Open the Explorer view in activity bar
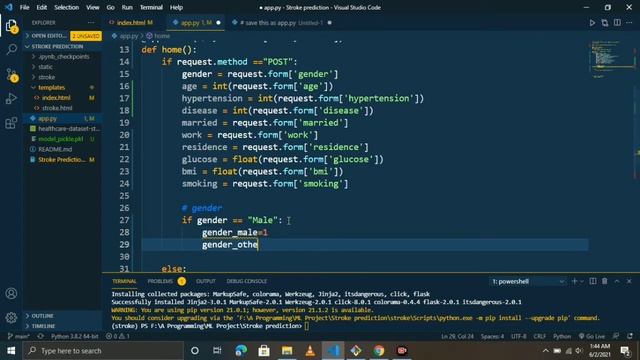This screenshot has width=640, height=360. 11,26
